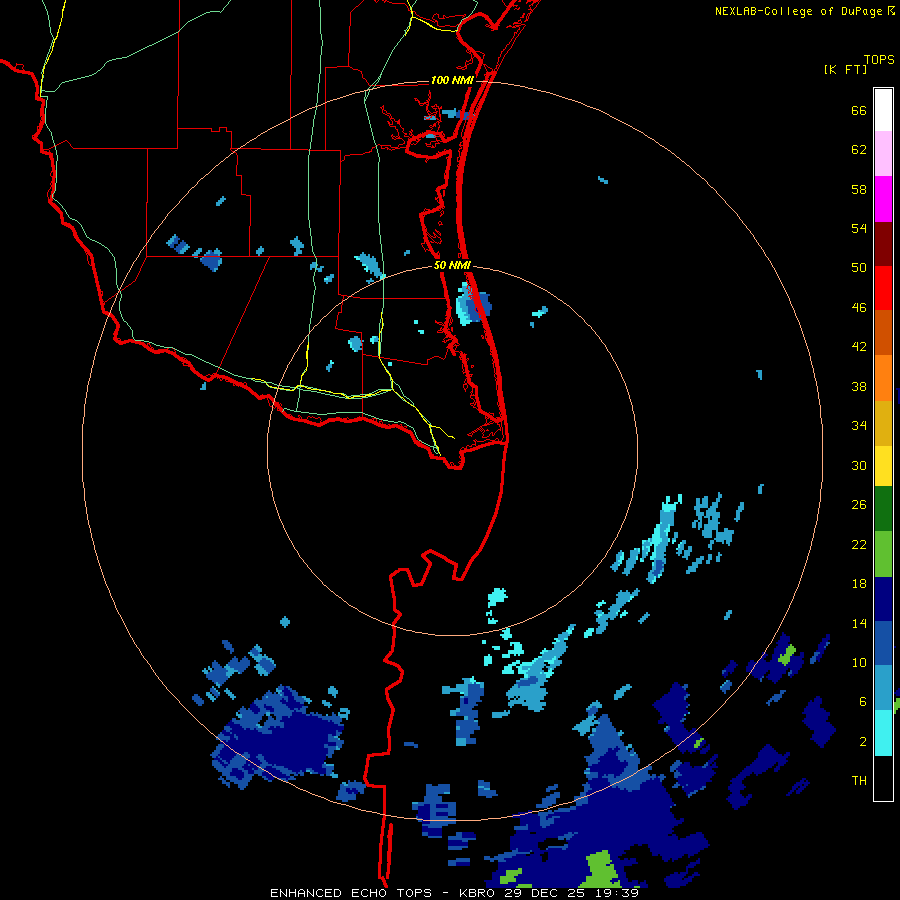
Task: Select the yellow legend swatch
Action: (883, 465)
